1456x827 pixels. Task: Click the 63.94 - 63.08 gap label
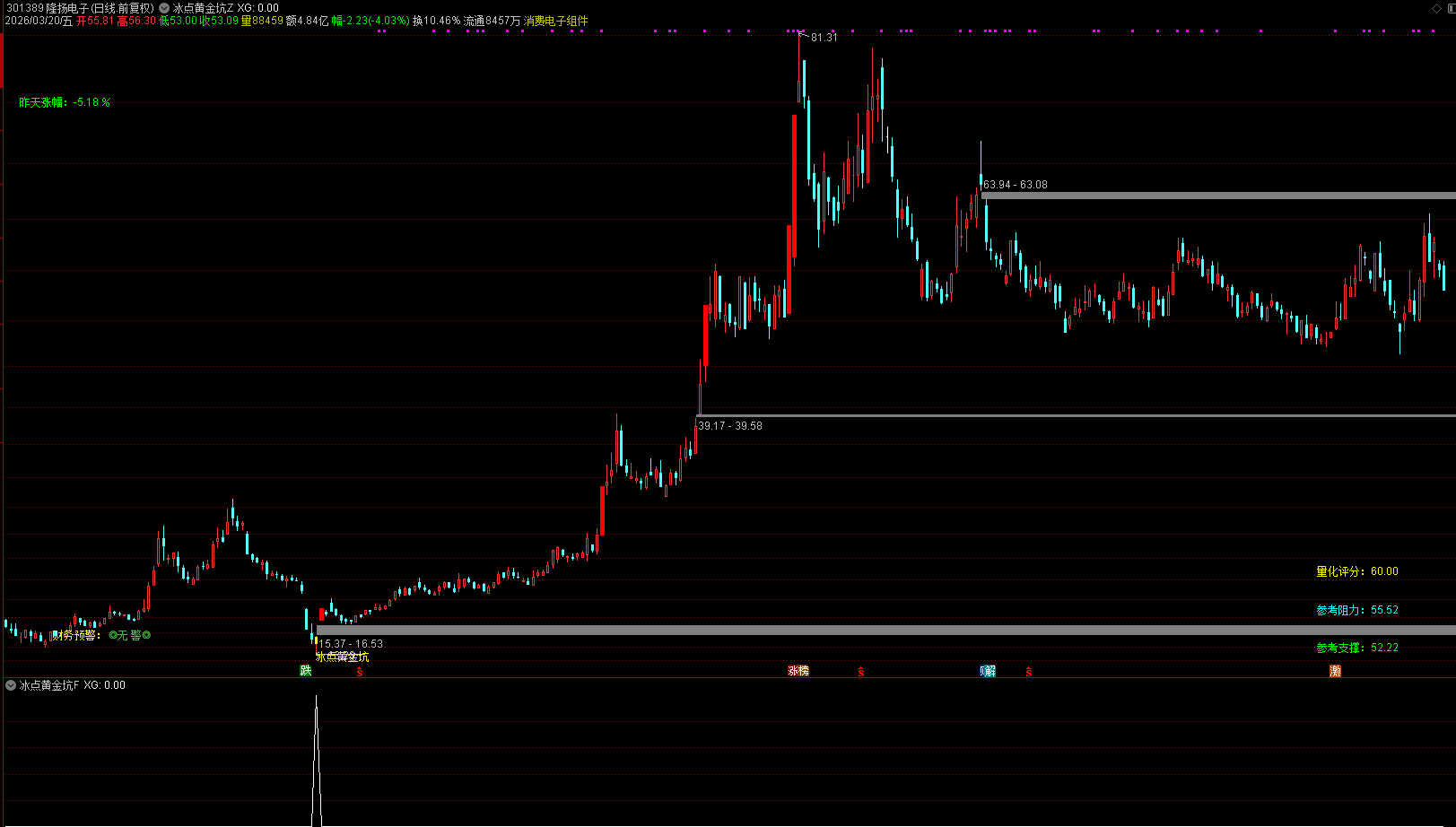coord(1016,185)
